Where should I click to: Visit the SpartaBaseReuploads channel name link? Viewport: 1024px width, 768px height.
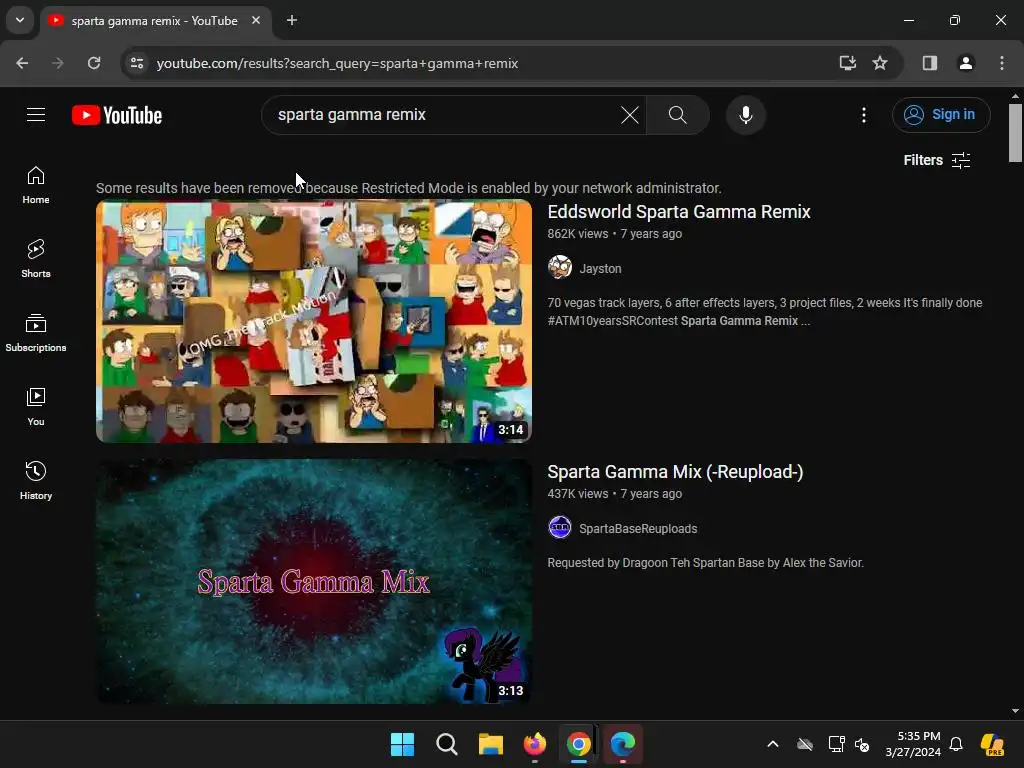[x=638, y=528]
